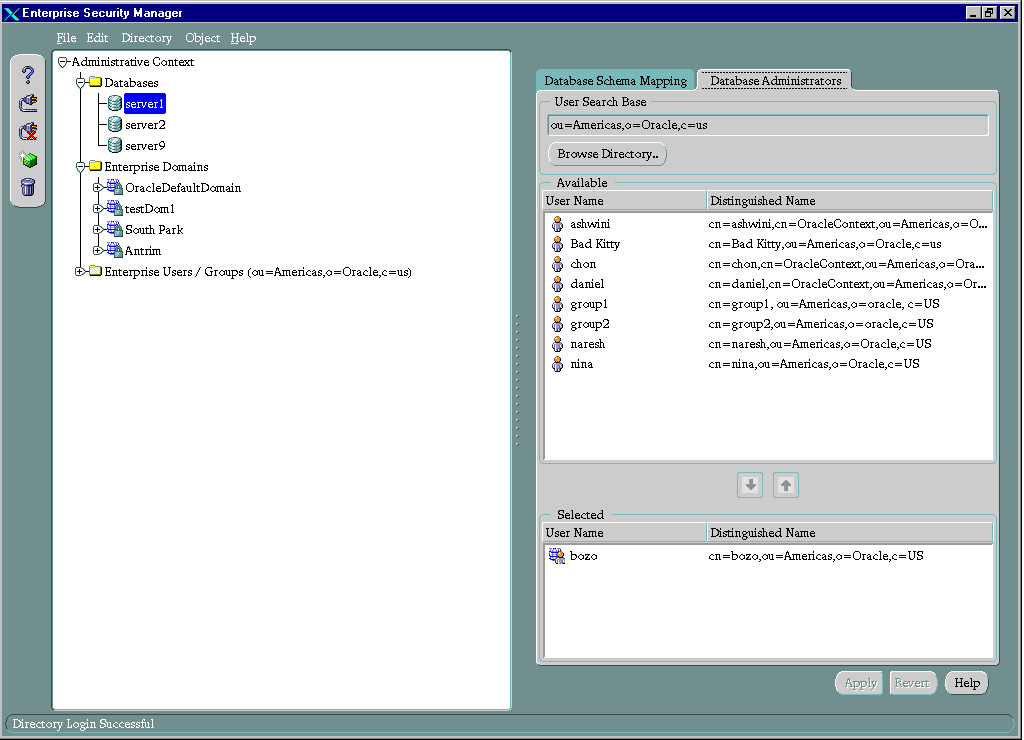Open the Object menu

[x=202, y=38]
